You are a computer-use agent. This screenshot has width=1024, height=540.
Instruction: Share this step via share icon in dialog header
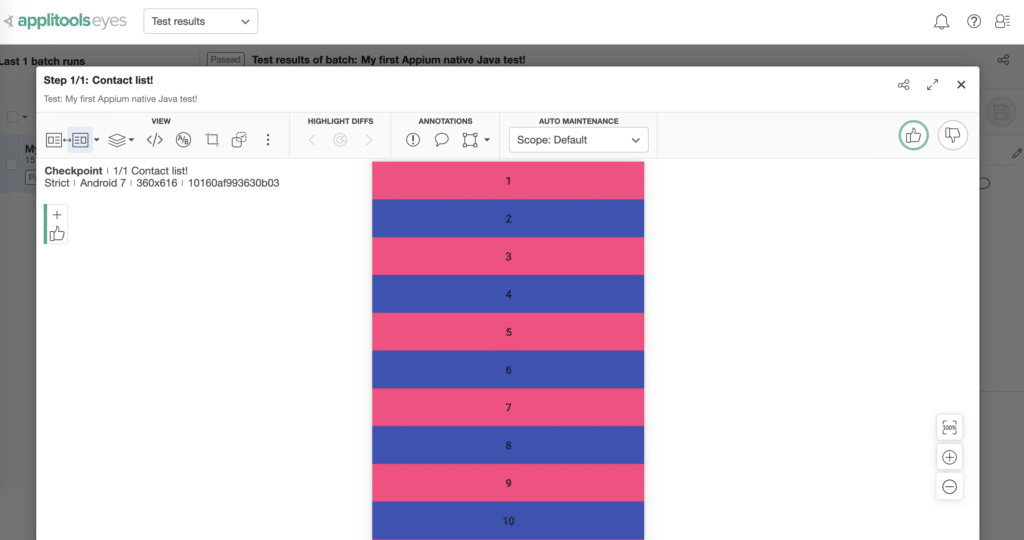click(x=903, y=85)
